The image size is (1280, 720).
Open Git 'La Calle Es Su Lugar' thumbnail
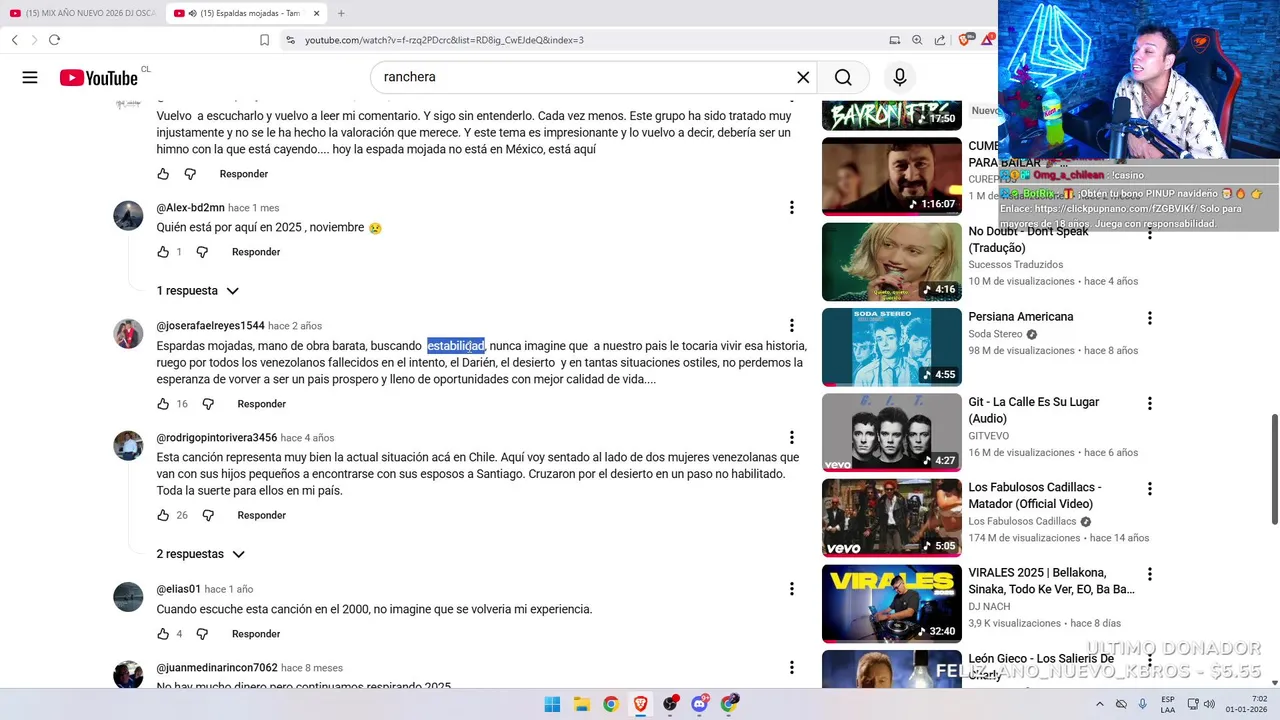[x=891, y=432]
